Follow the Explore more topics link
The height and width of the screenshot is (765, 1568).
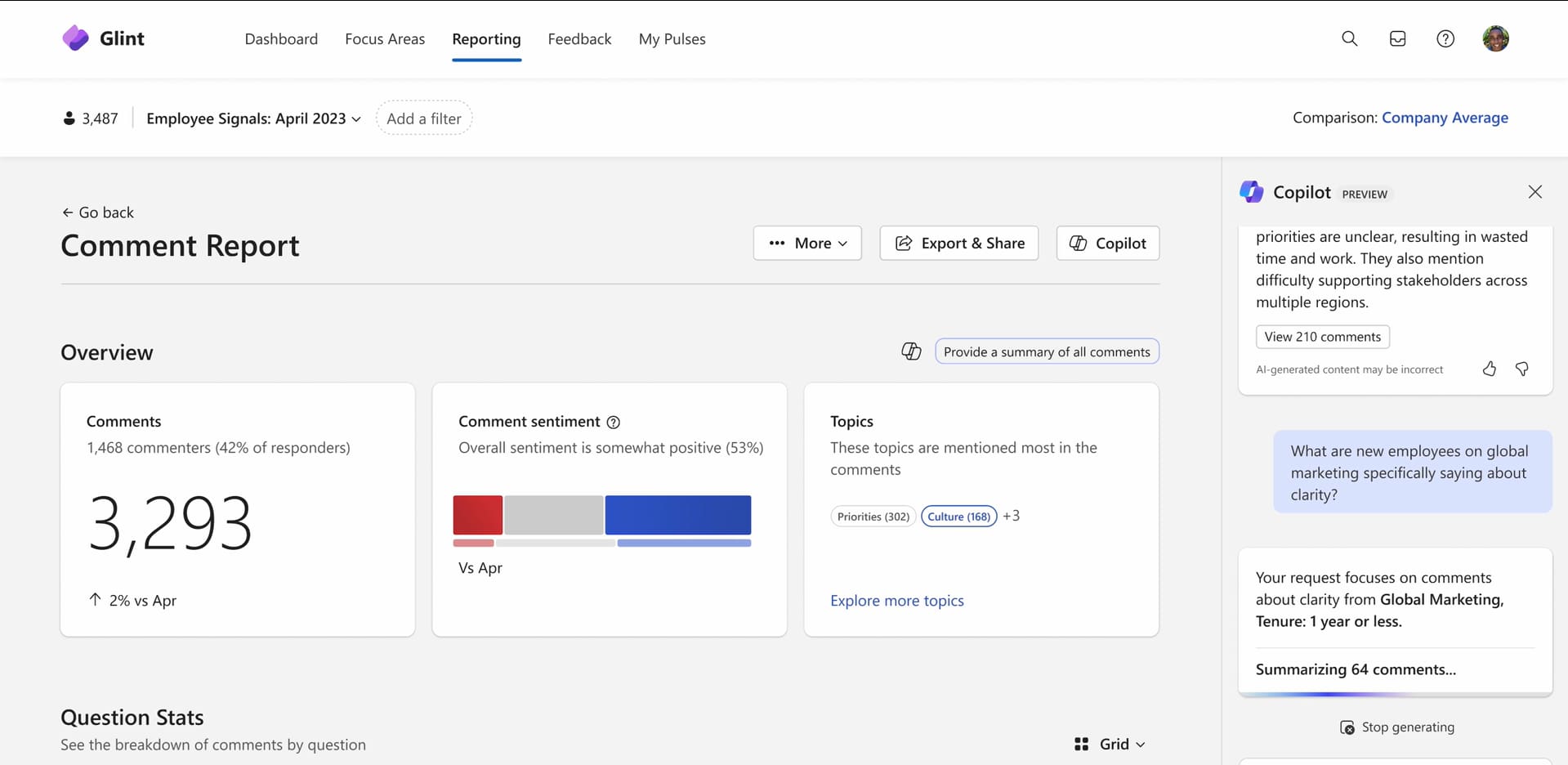(896, 601)
